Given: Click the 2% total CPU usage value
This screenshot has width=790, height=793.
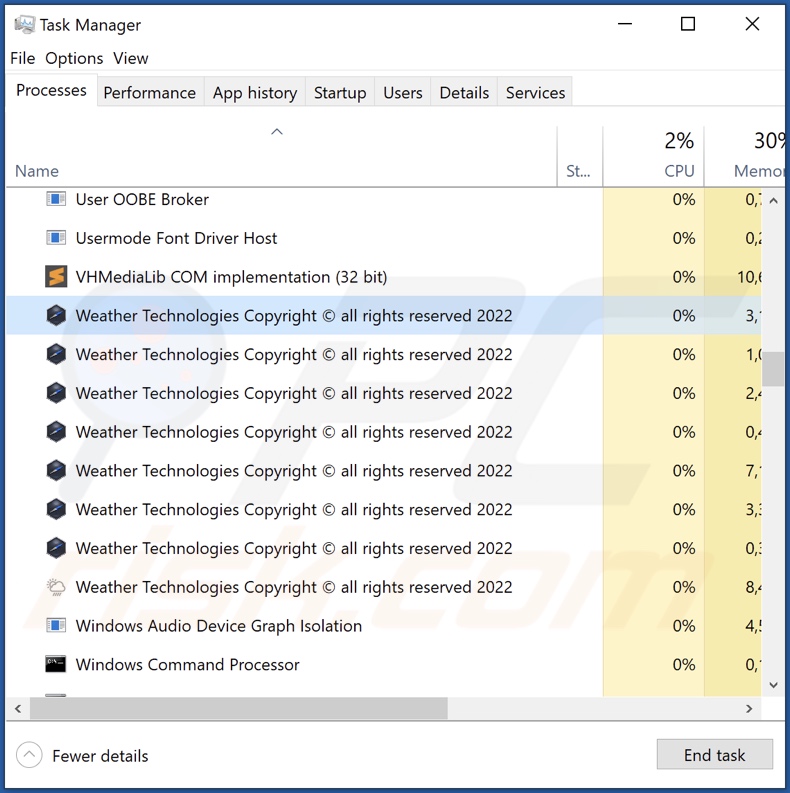Looking at the screenshot, I should 679,141.
